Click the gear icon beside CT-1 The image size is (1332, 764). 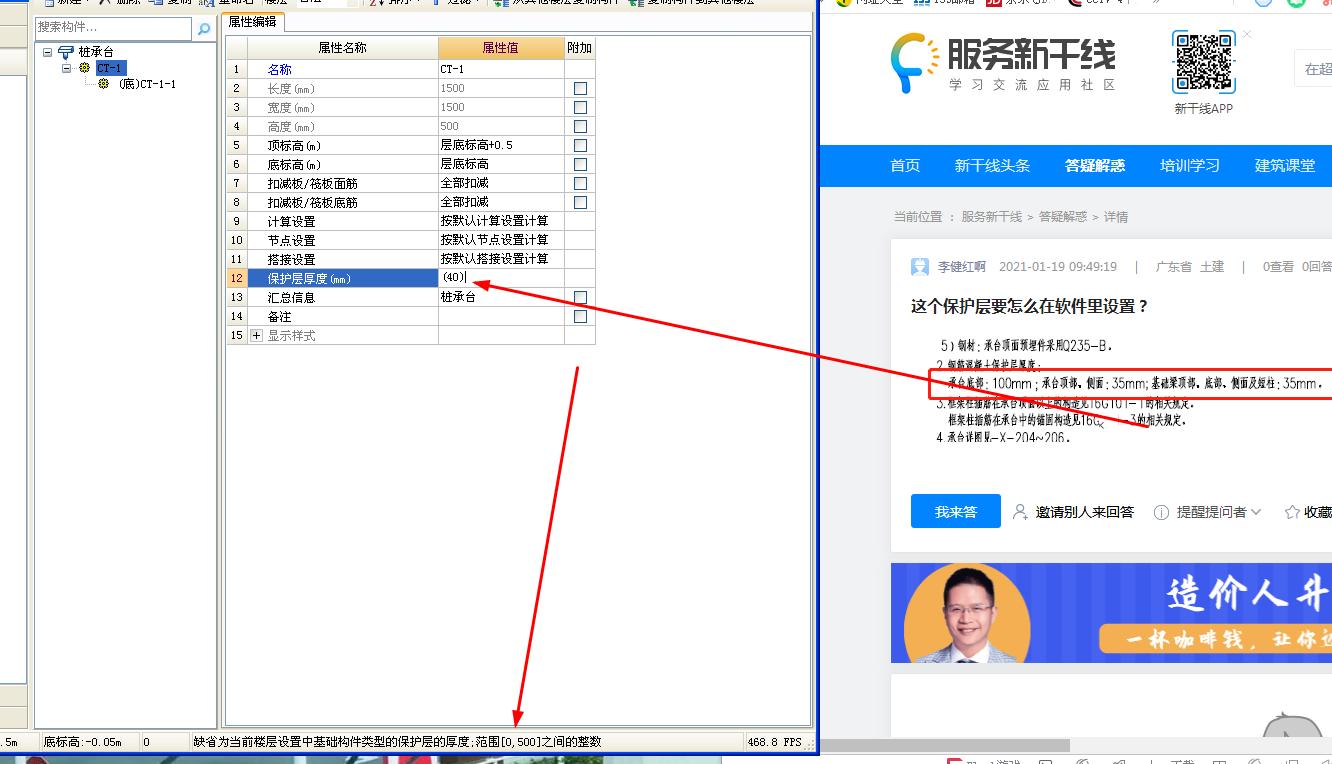85,68
